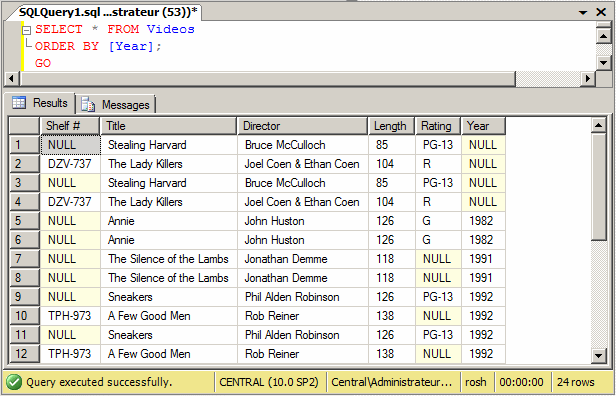Click the Videos table name in query
616x396 pixels.
pyautogui.click(x=170, y=29)
